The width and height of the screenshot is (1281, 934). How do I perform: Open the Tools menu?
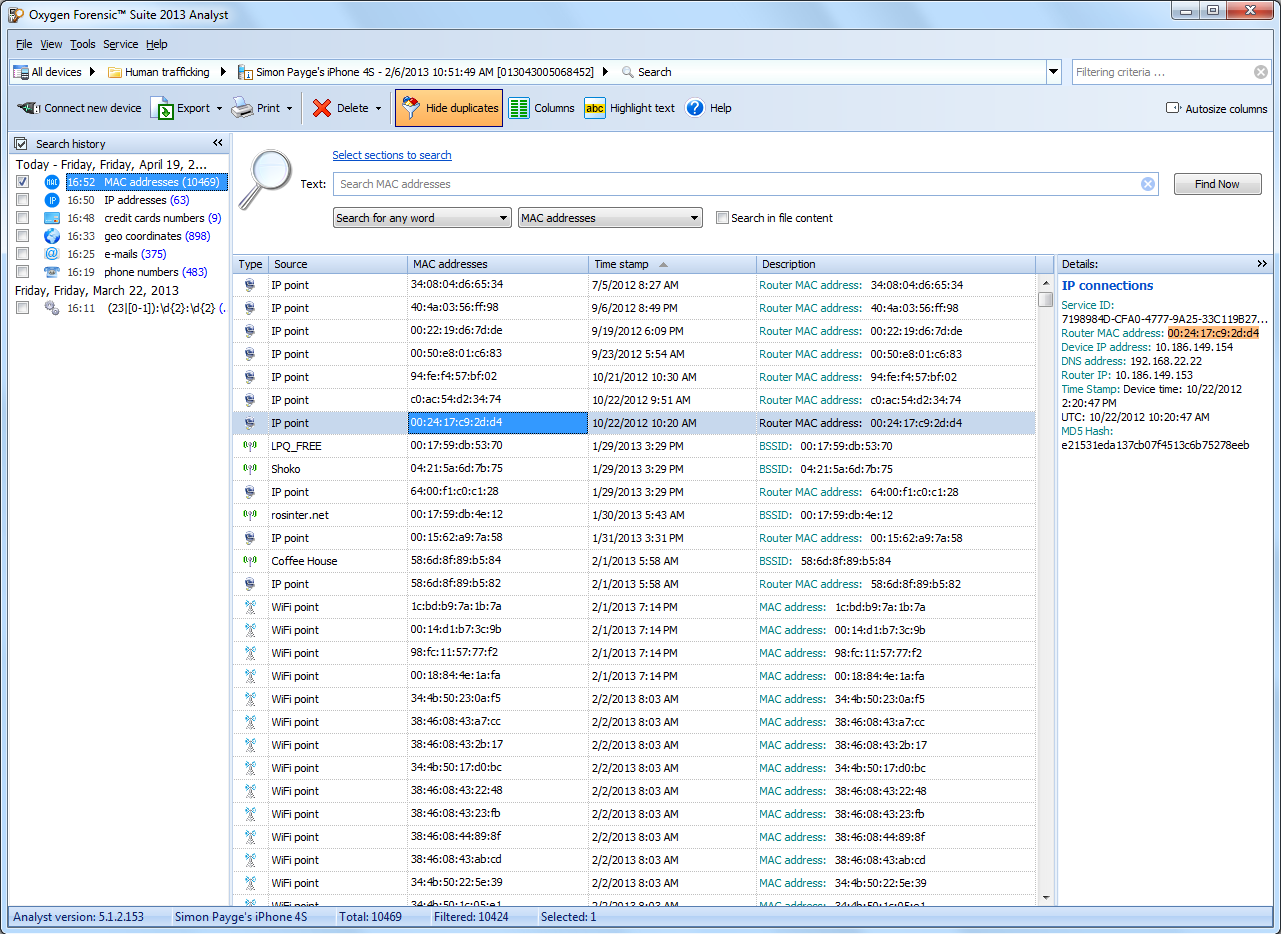point(83,44)
